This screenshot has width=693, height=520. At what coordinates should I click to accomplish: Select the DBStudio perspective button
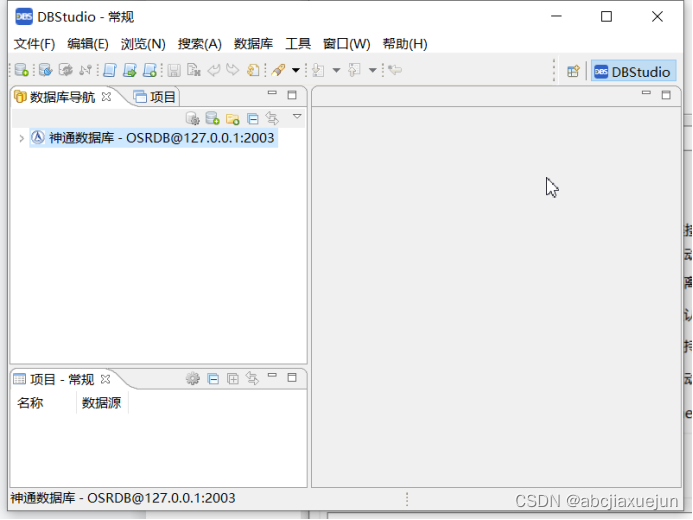tap(633, 71)
